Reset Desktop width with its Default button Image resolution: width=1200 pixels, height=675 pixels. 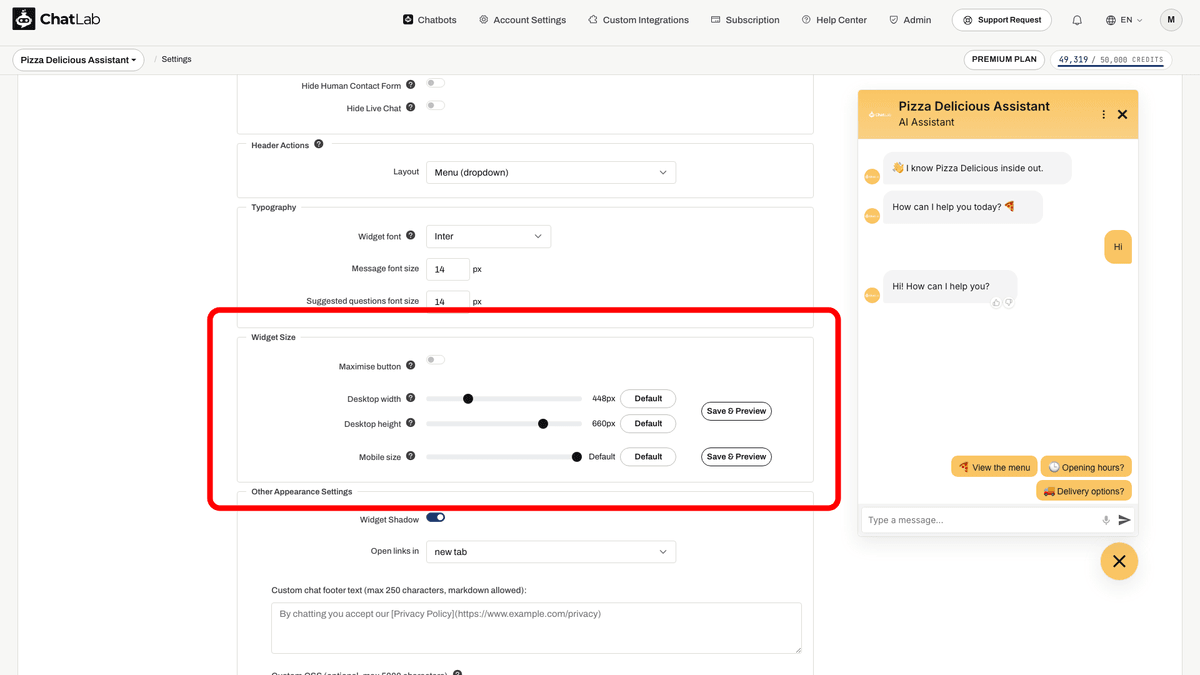(x=648, y=398)
